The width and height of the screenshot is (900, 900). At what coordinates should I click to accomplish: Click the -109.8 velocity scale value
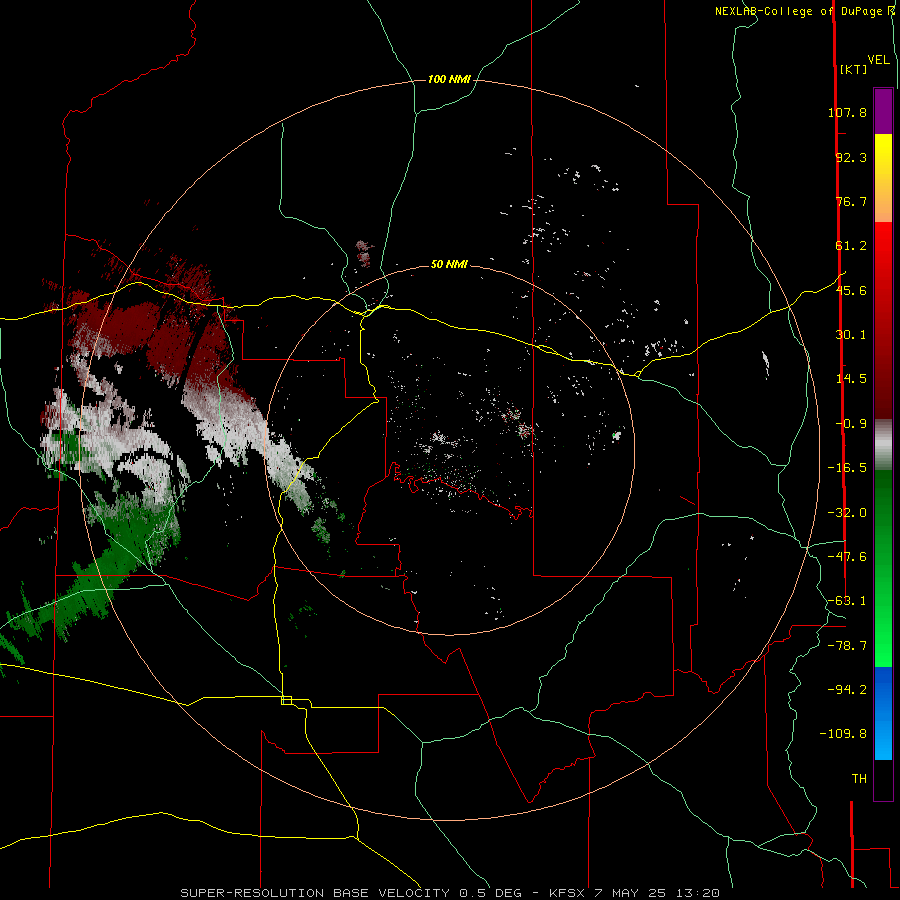(x=843, y=734)
